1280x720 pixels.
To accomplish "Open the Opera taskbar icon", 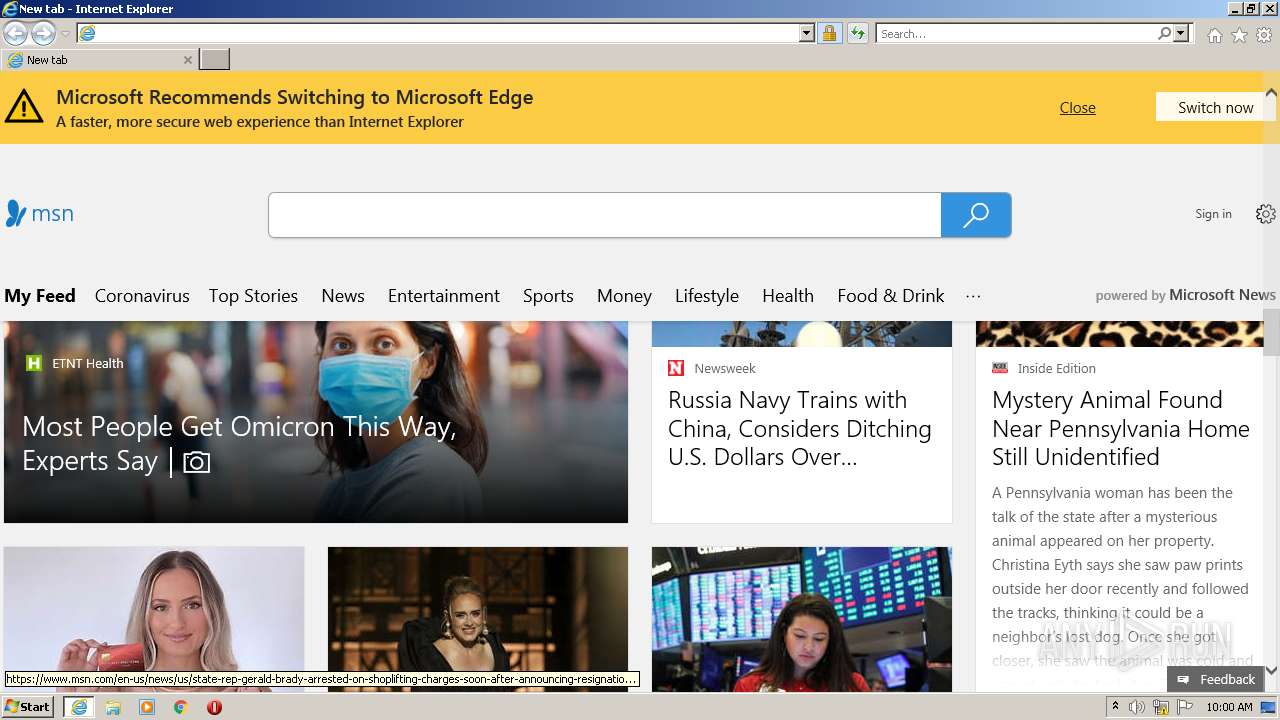I will (214, 707).
